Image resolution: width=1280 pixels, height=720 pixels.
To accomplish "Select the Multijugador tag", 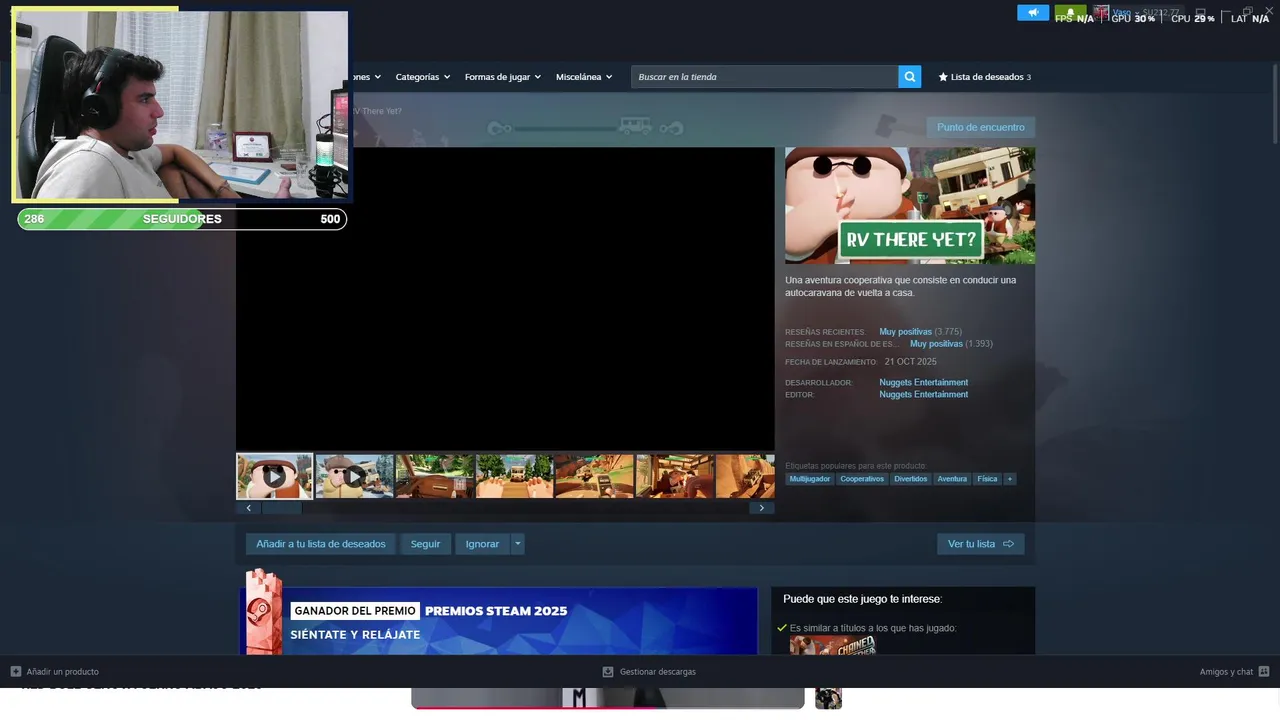I will [x=809, y=479].
